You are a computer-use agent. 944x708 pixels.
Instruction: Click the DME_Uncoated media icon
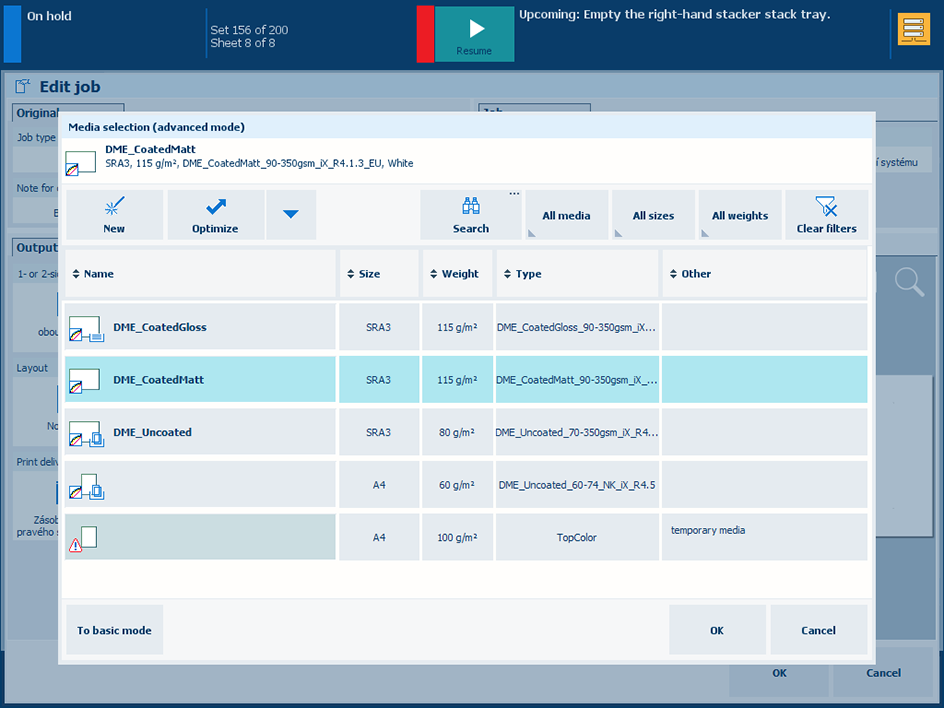tap(86, 434)
